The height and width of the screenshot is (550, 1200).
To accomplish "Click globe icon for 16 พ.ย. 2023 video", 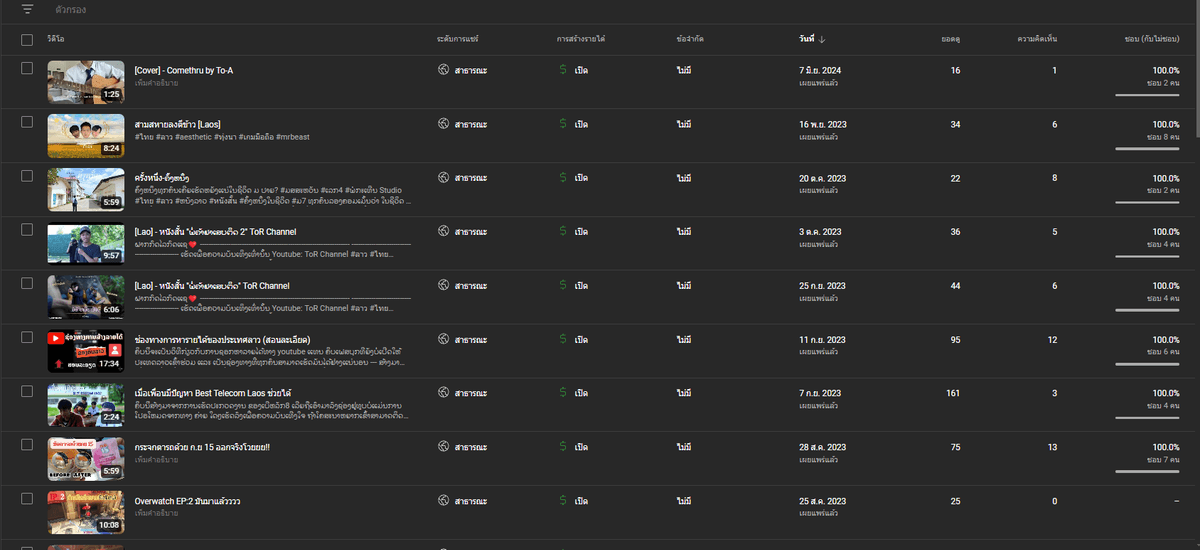I will click(443, 124).
